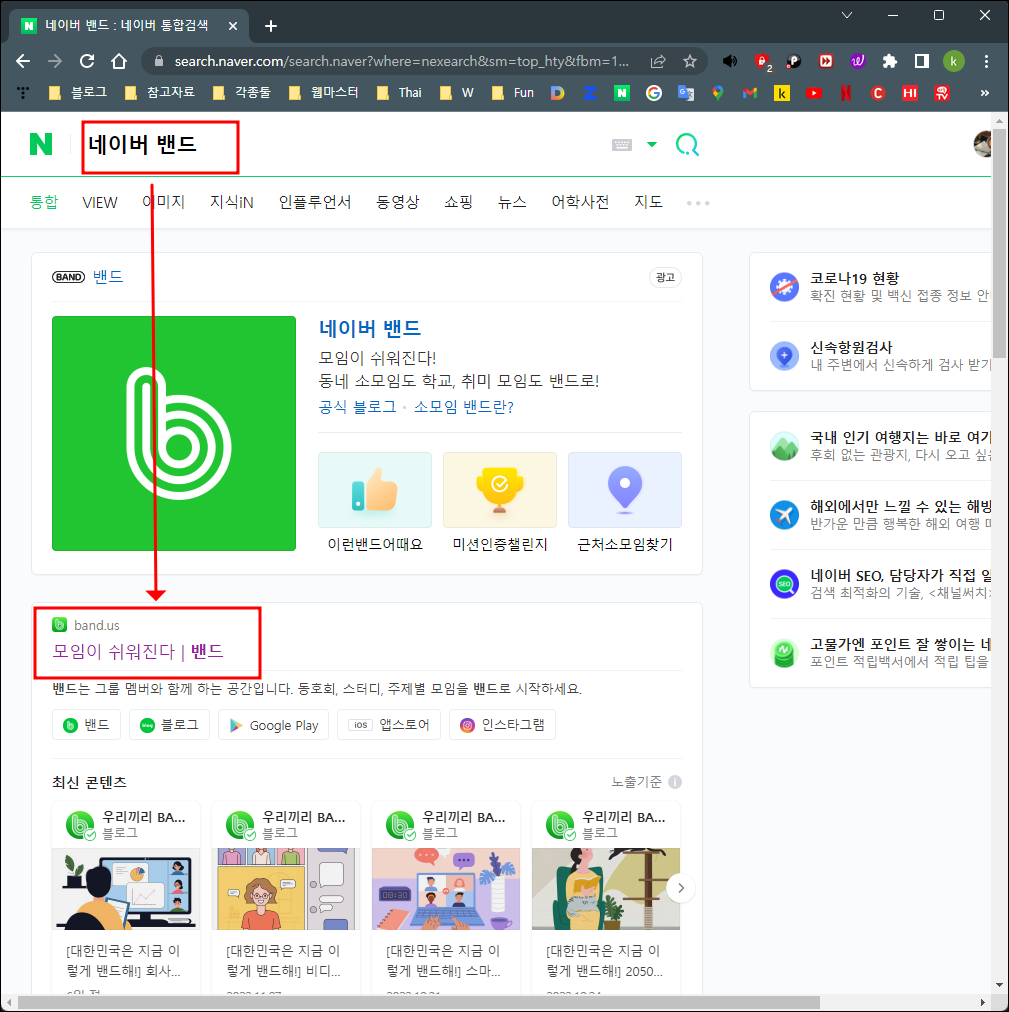This screenshot has height=1012, width=1009.
Task: Open the Instagram icon in the band links
Action: [x=467, y=724]
